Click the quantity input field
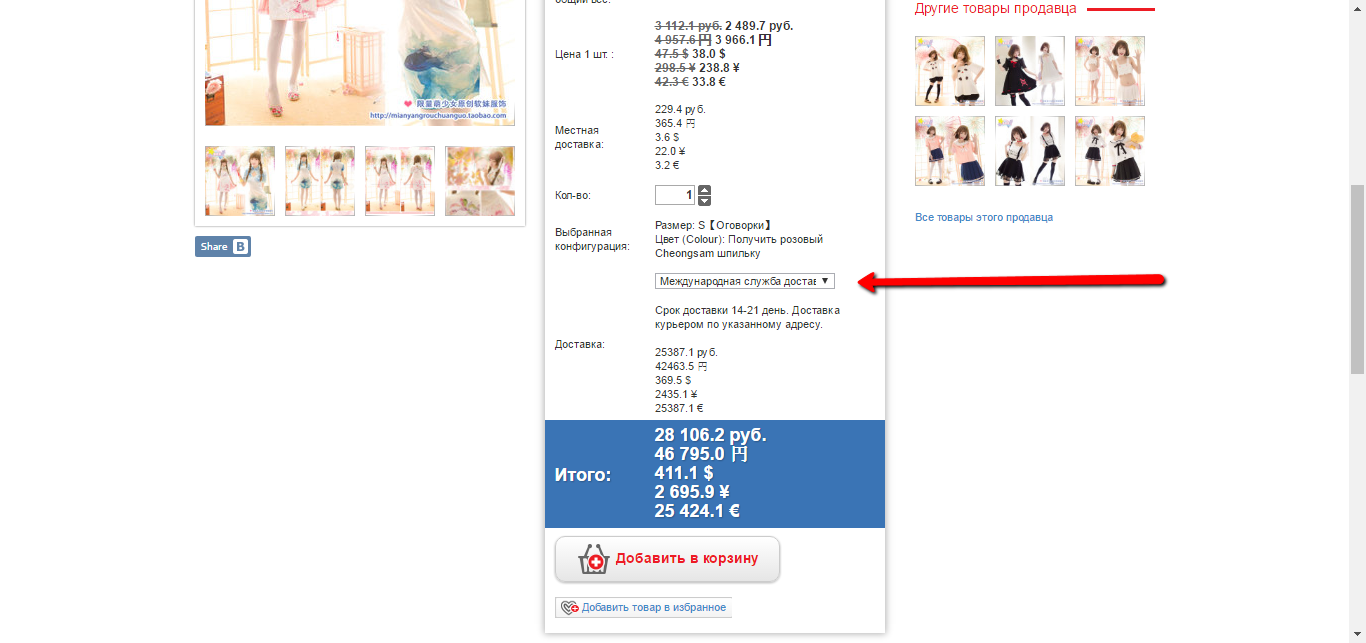 tap(675, 195)
